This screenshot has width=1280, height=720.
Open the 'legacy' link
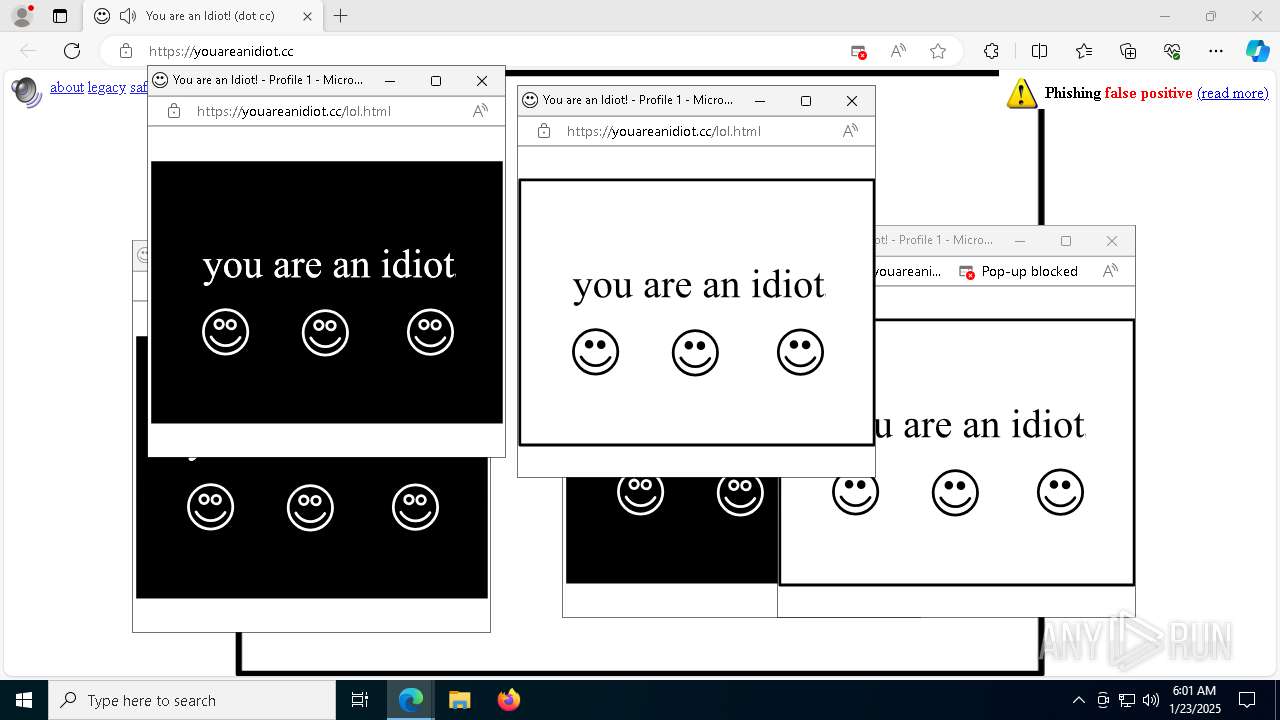pos(107,88)
